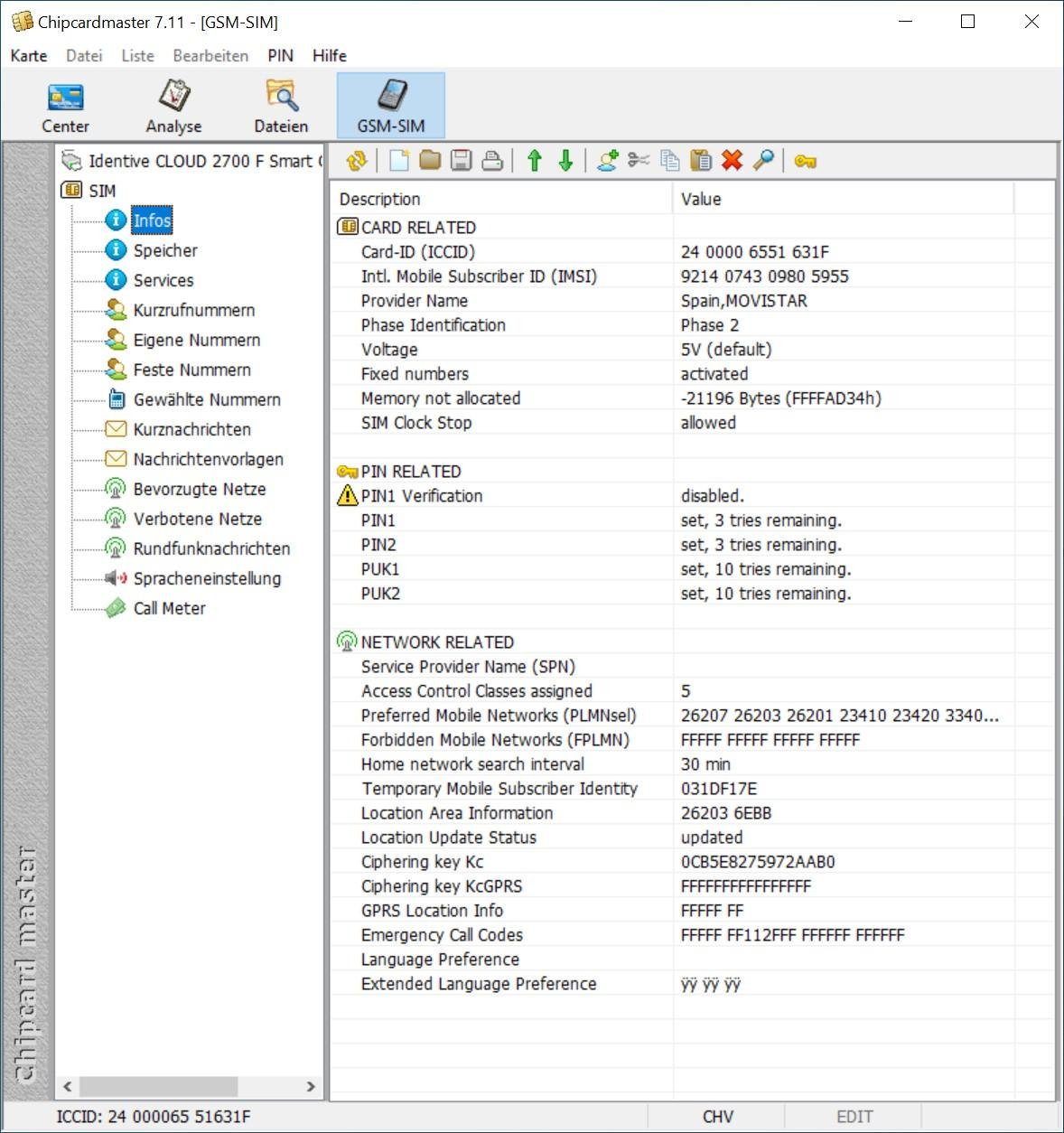Select the SIM root node
Image resolution: width=1064 pixels, height=1133 pixels.
101,191
